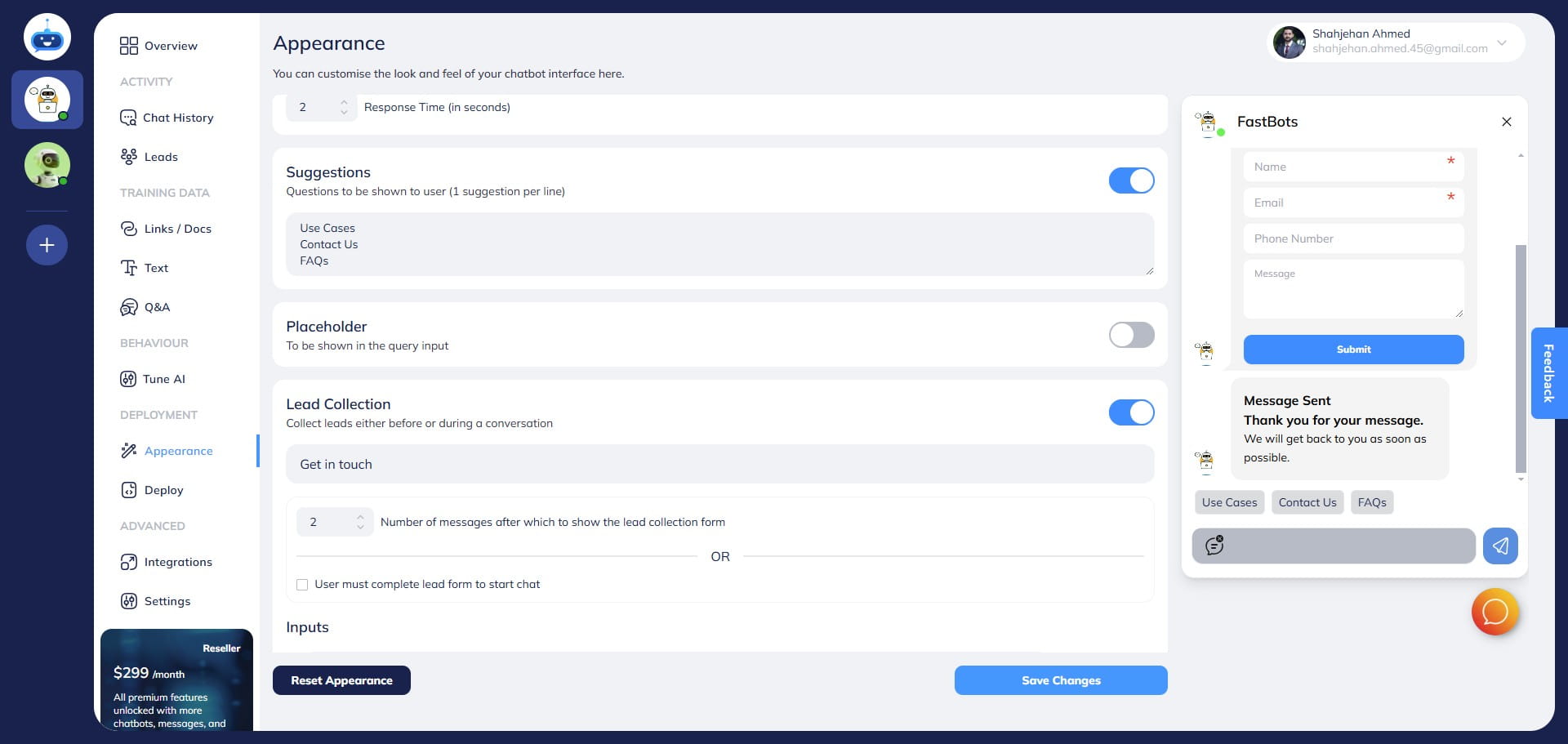The image size is (1568, 744).
Task: Enable the Placeholder toggle
Action: pos(1131,335)
